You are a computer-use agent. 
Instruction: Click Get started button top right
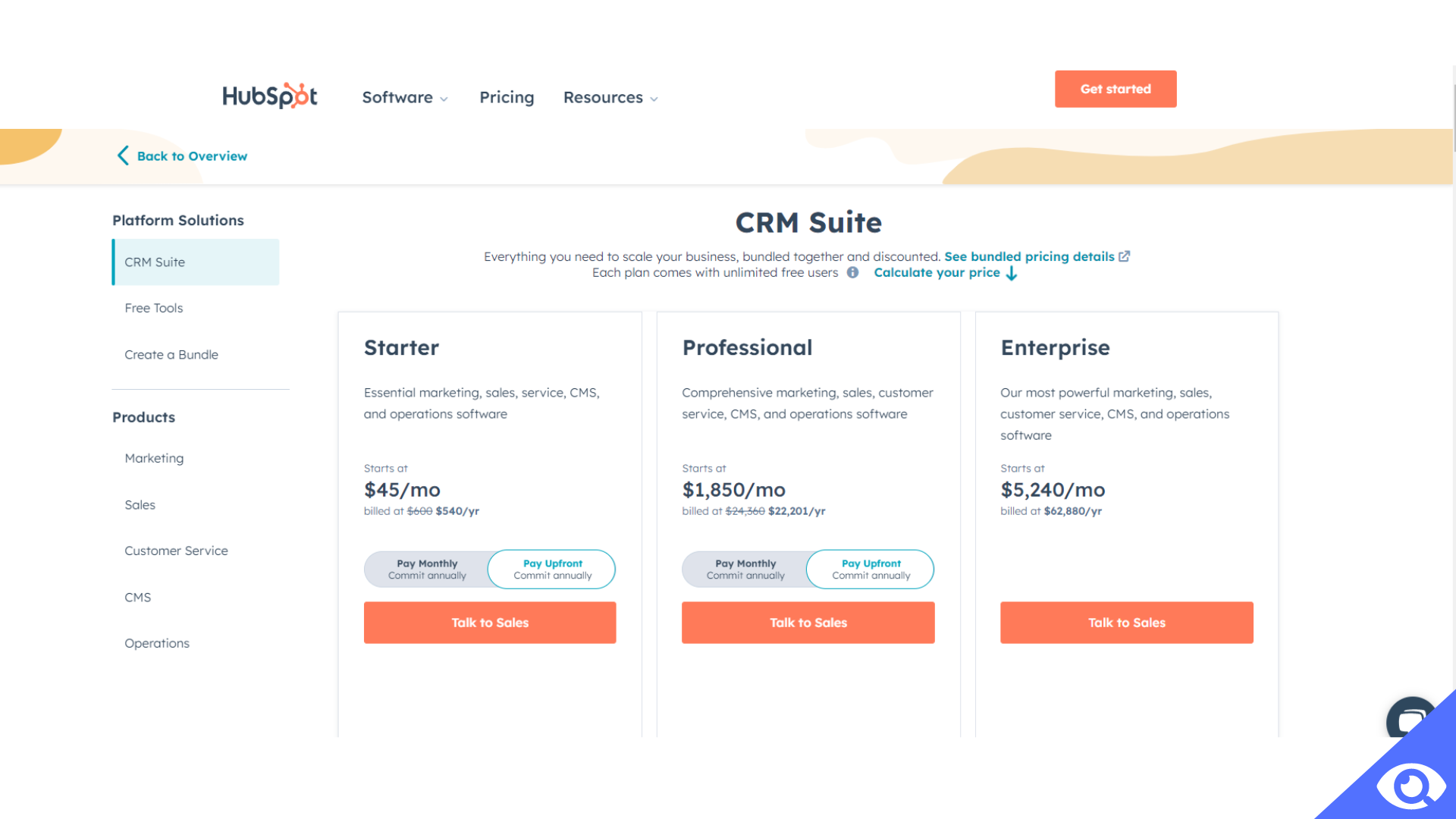tap(1116, 89)
